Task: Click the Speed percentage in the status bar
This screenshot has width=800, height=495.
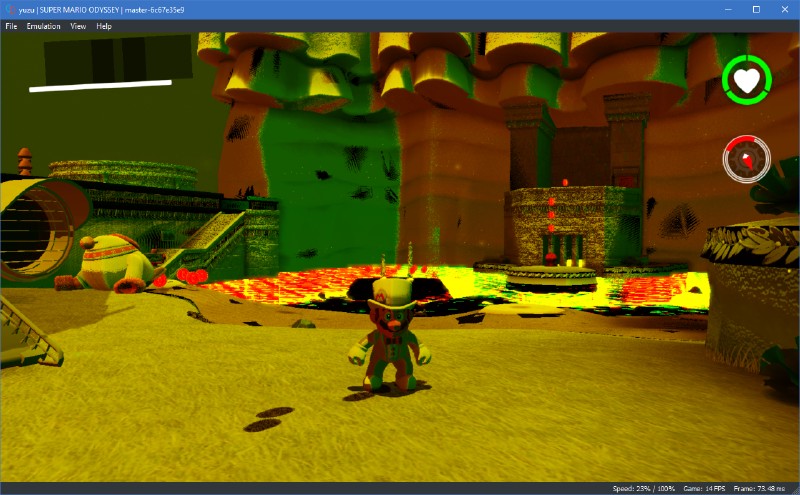Action: (x=643, y=488)
